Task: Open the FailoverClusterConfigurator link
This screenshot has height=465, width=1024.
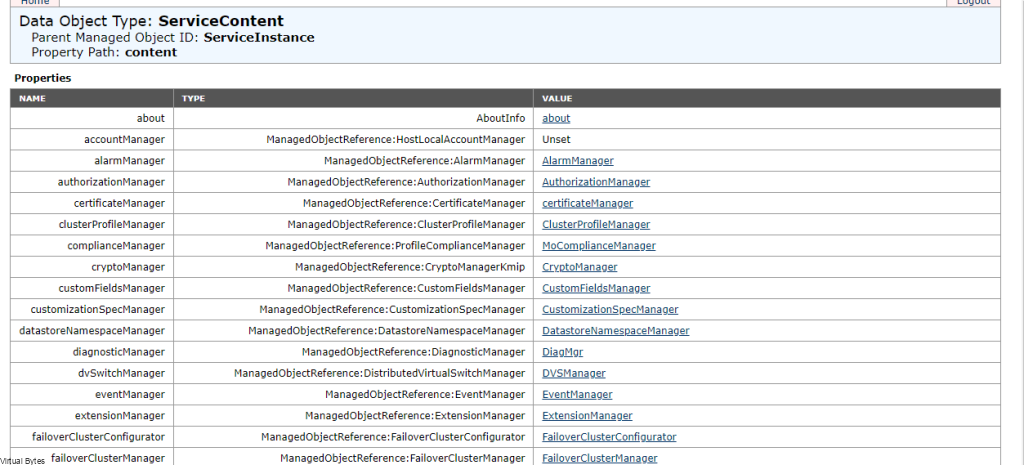Action: 609,437
